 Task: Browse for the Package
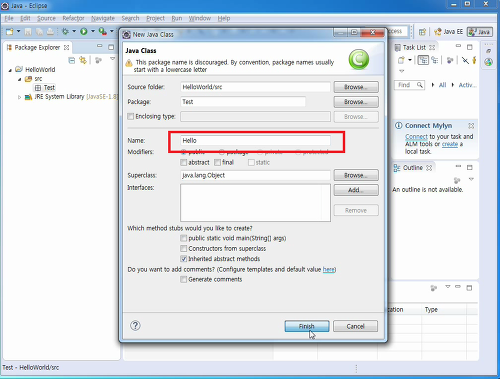(356, 102)
